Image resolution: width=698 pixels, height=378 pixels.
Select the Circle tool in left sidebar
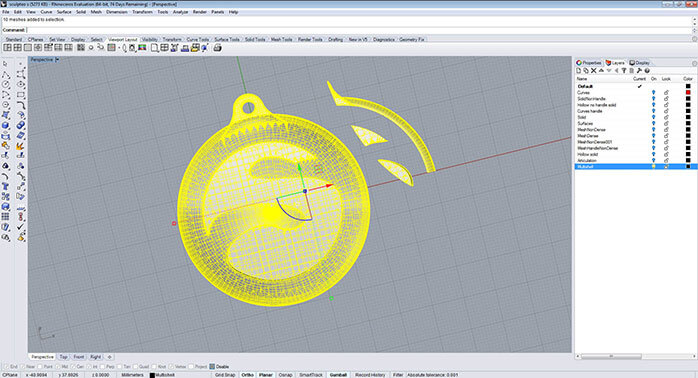pos(6,84)
